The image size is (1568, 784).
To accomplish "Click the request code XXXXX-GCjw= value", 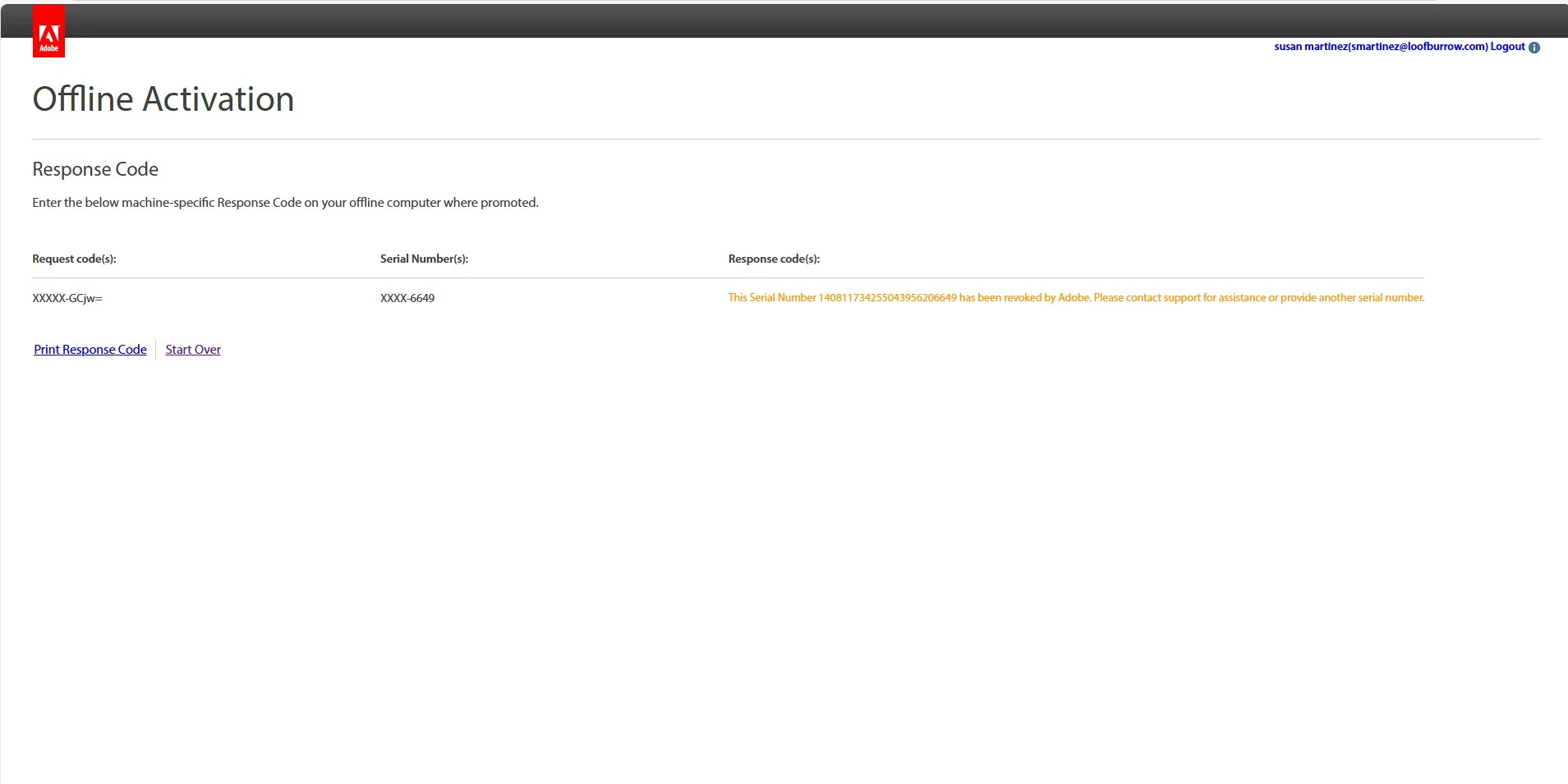I will click(x=67, y=299).
